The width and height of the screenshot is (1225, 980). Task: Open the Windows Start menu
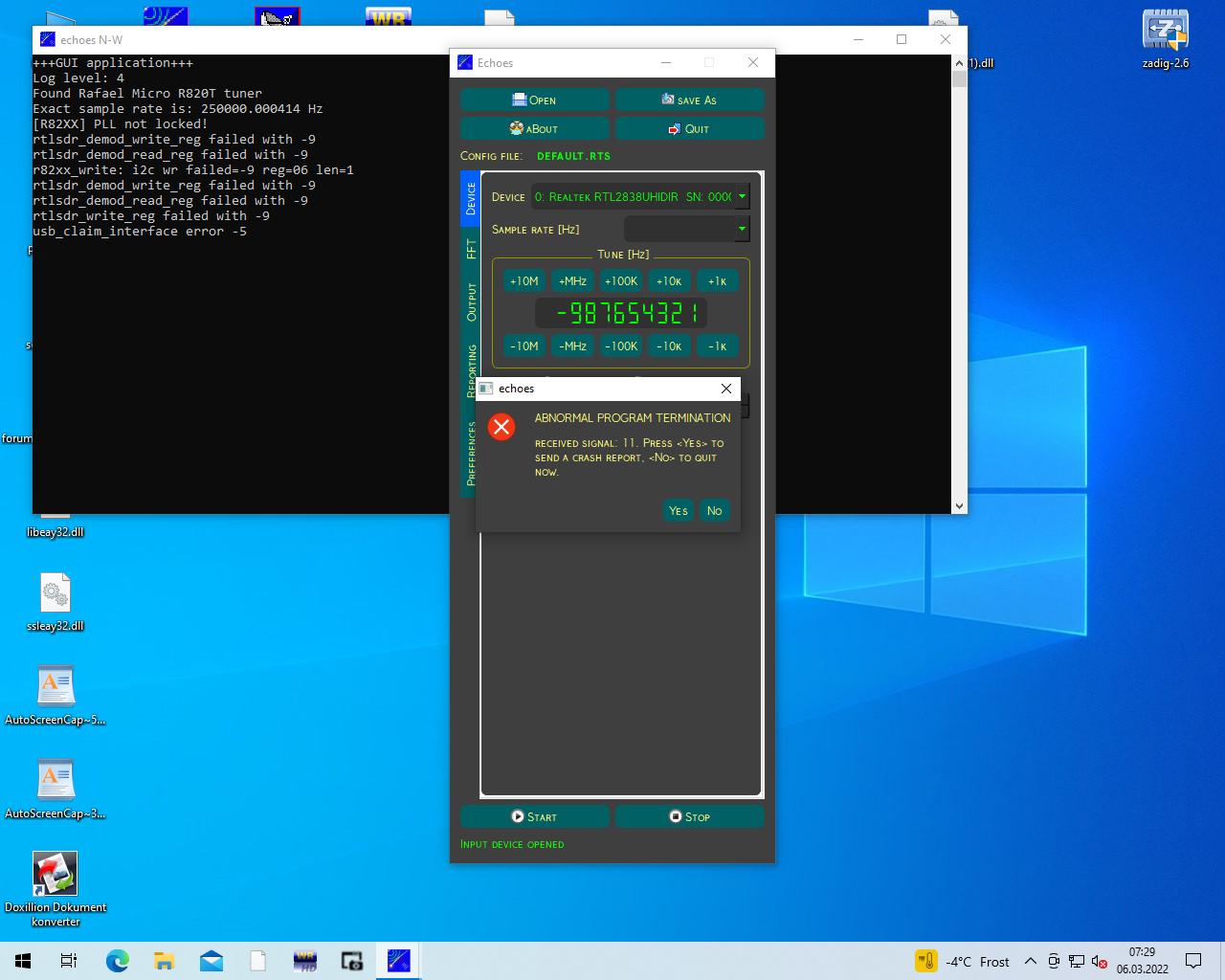pos(23,961)
